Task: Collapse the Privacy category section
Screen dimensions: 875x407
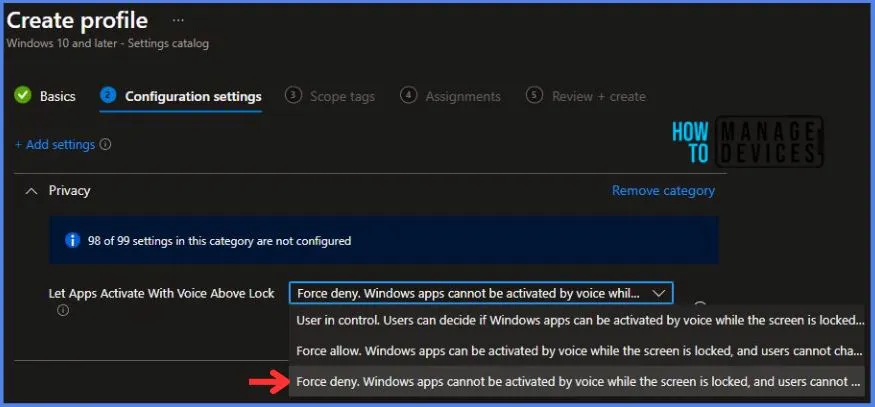Action: click(x=32, y=190)
